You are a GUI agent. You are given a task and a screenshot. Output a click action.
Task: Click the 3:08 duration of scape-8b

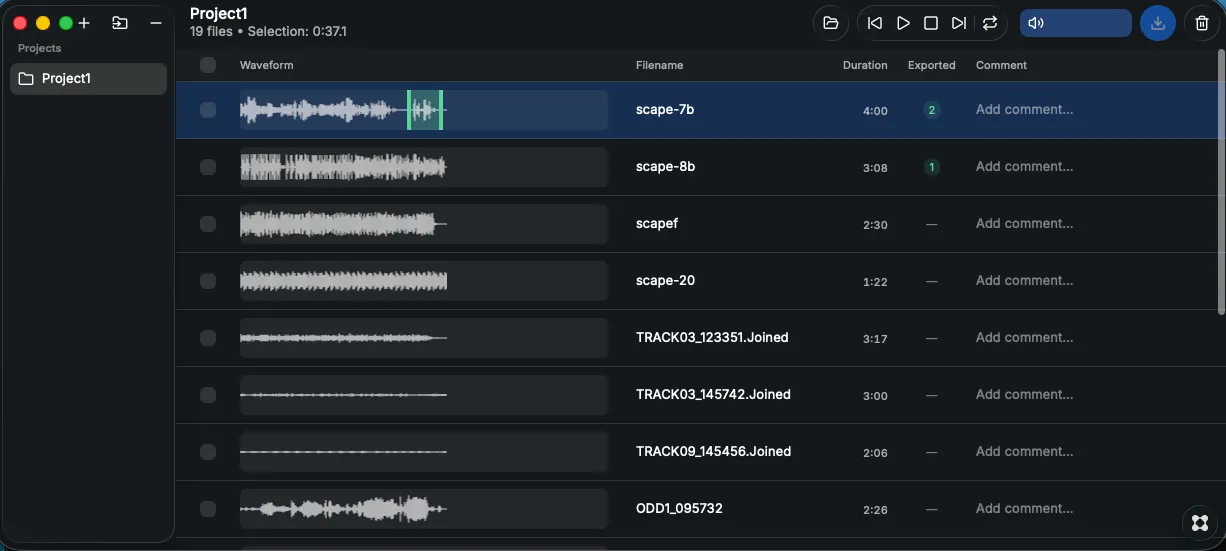click(875, 168)
